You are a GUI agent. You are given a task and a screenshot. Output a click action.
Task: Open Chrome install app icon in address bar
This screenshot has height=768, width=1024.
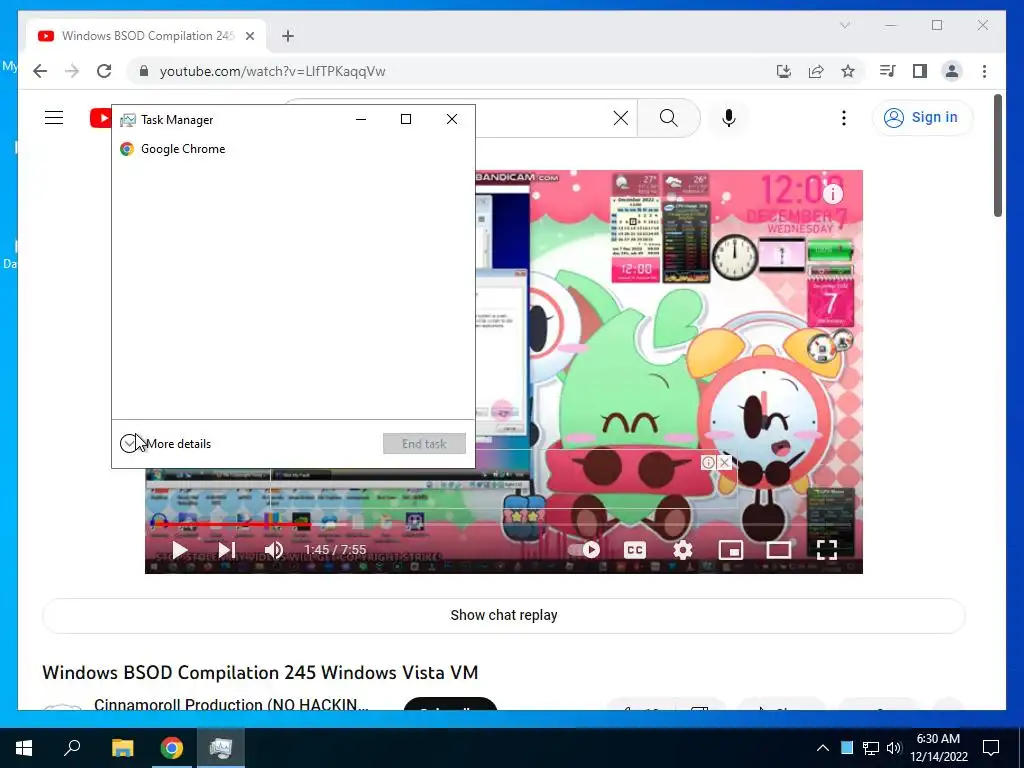[784, 71]
